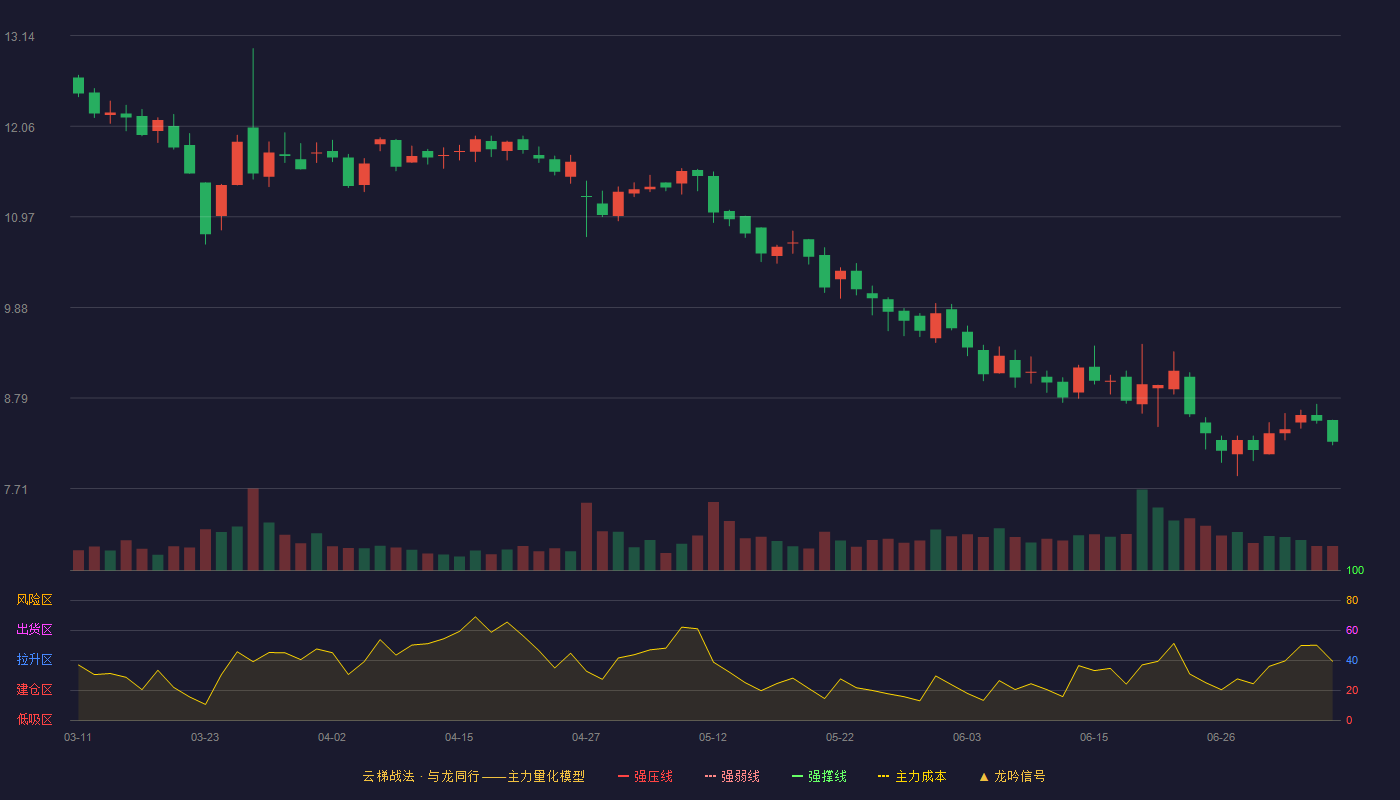Click the blue 40 indicator scale label
This screenshot has height=800, width=1400.
tap(1352, 660)
